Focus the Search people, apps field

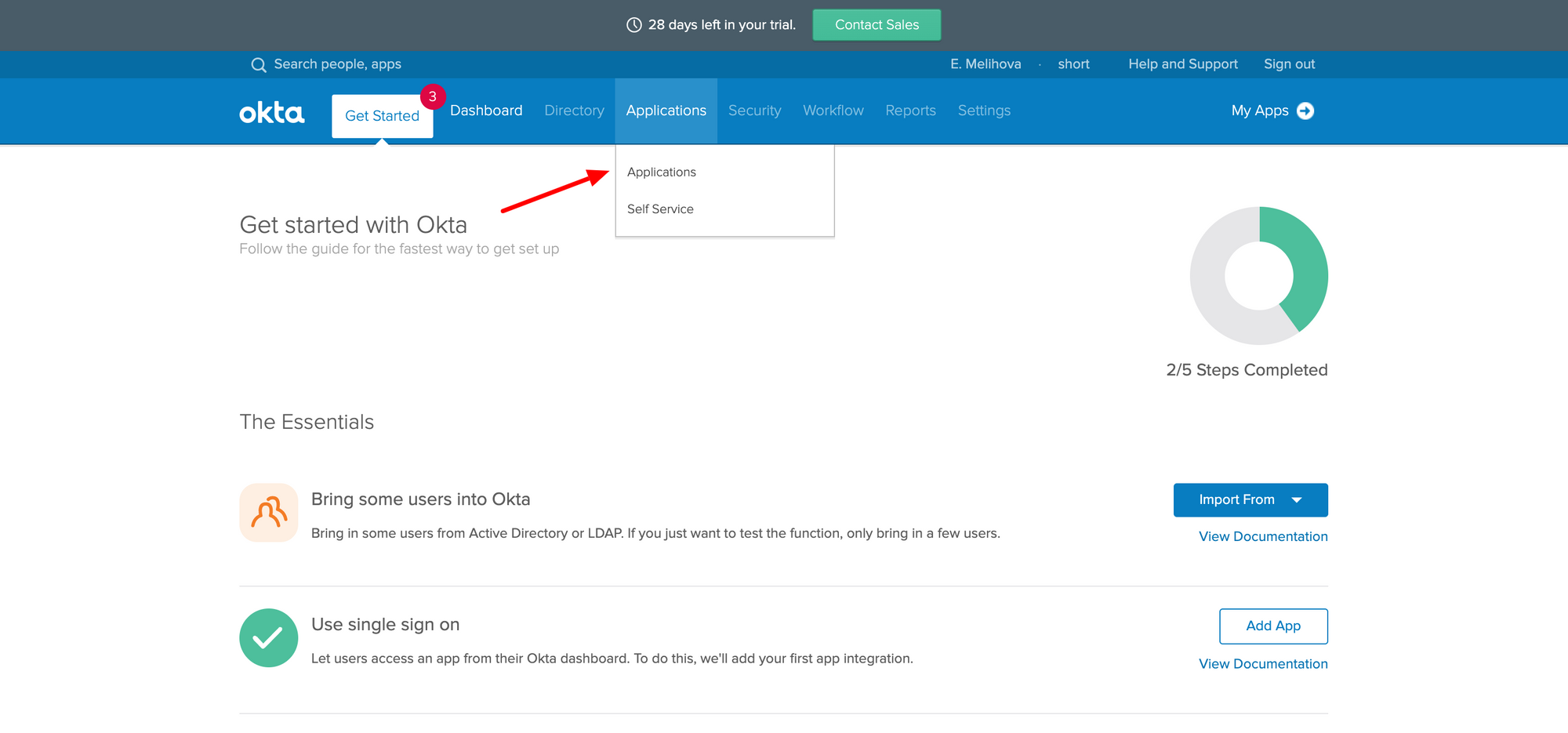pyautogui.click(x=337, y=64)
